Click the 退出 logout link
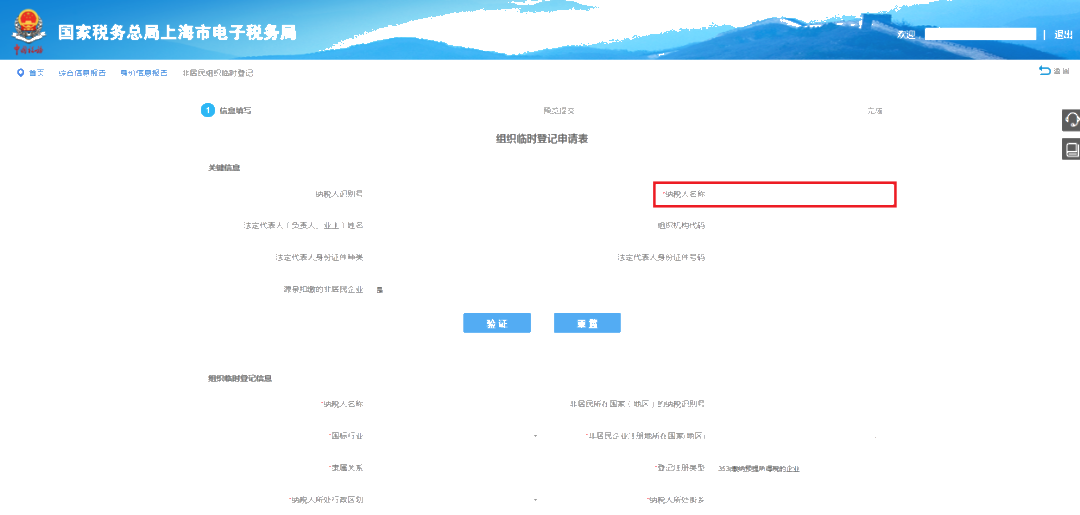 [x=1063, y=34]
